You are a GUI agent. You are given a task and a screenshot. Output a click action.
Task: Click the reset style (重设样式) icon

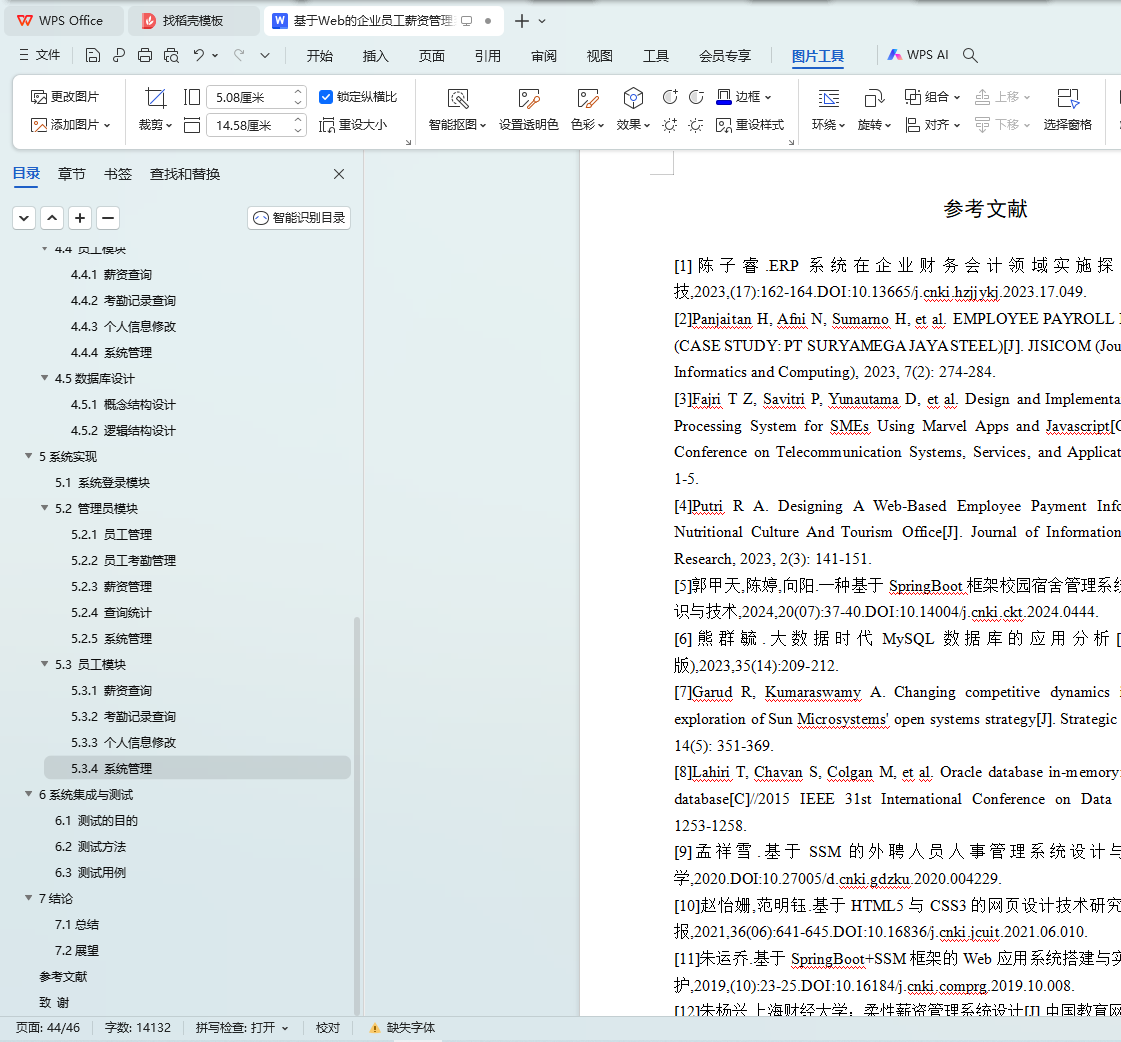coord(725,125)
